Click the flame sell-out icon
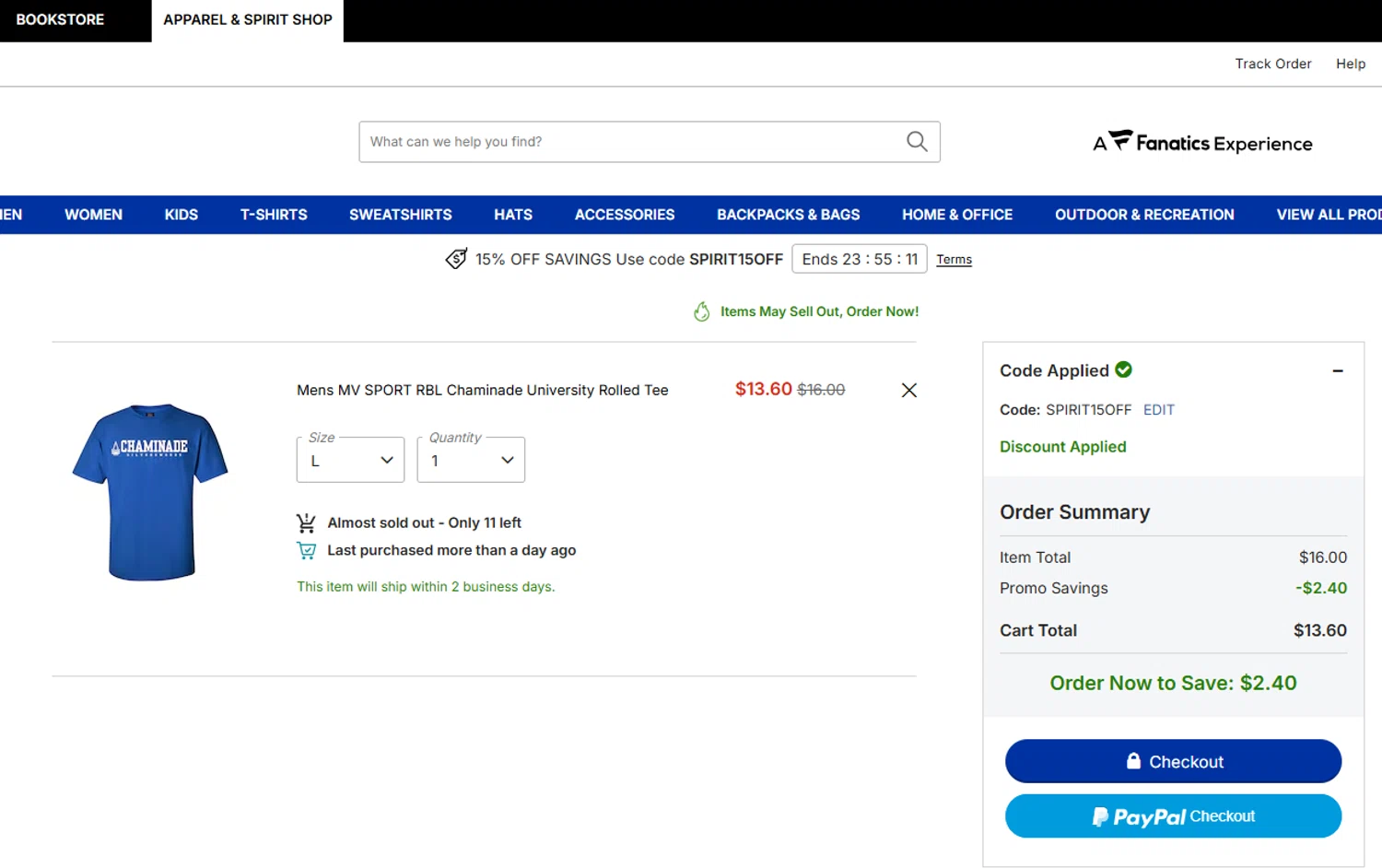The image size is (1382, 868). tap(702, 311)
